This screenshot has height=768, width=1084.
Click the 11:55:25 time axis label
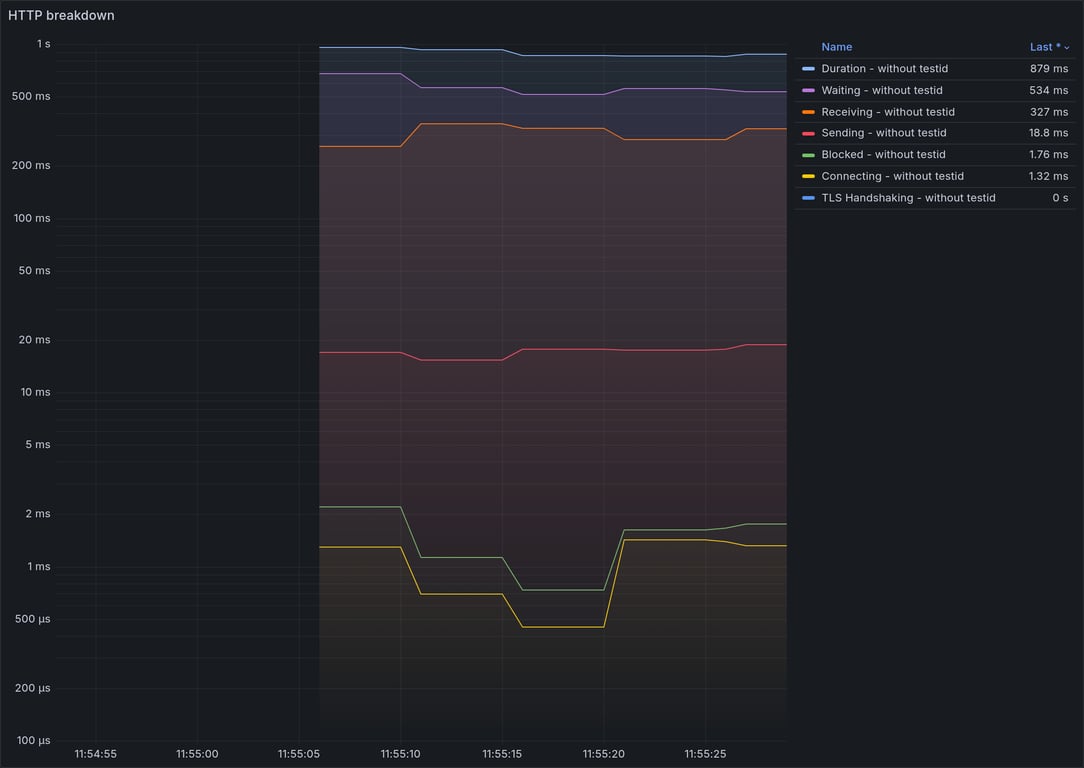[x=705, y=753]
